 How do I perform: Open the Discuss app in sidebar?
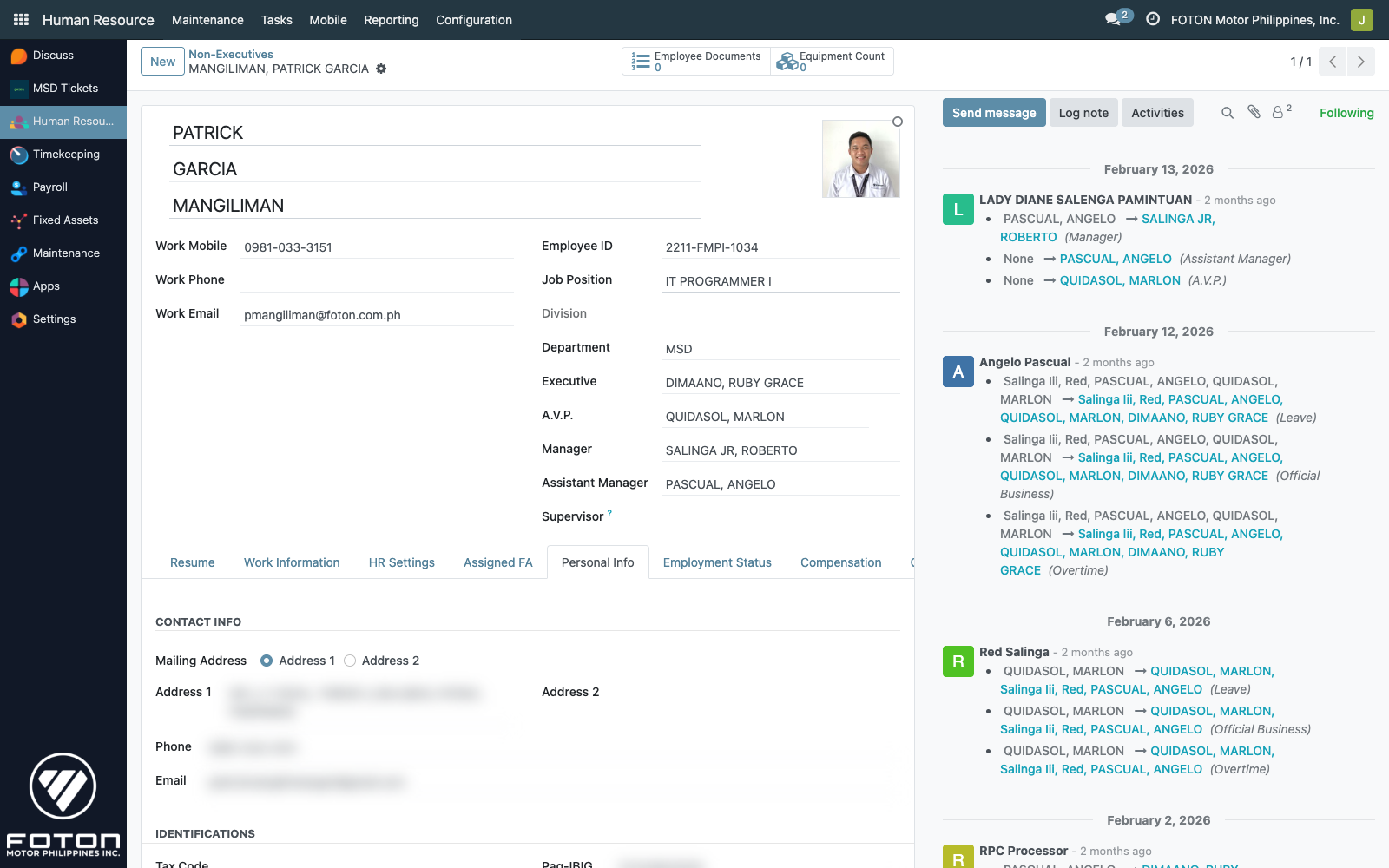(52, 55)
